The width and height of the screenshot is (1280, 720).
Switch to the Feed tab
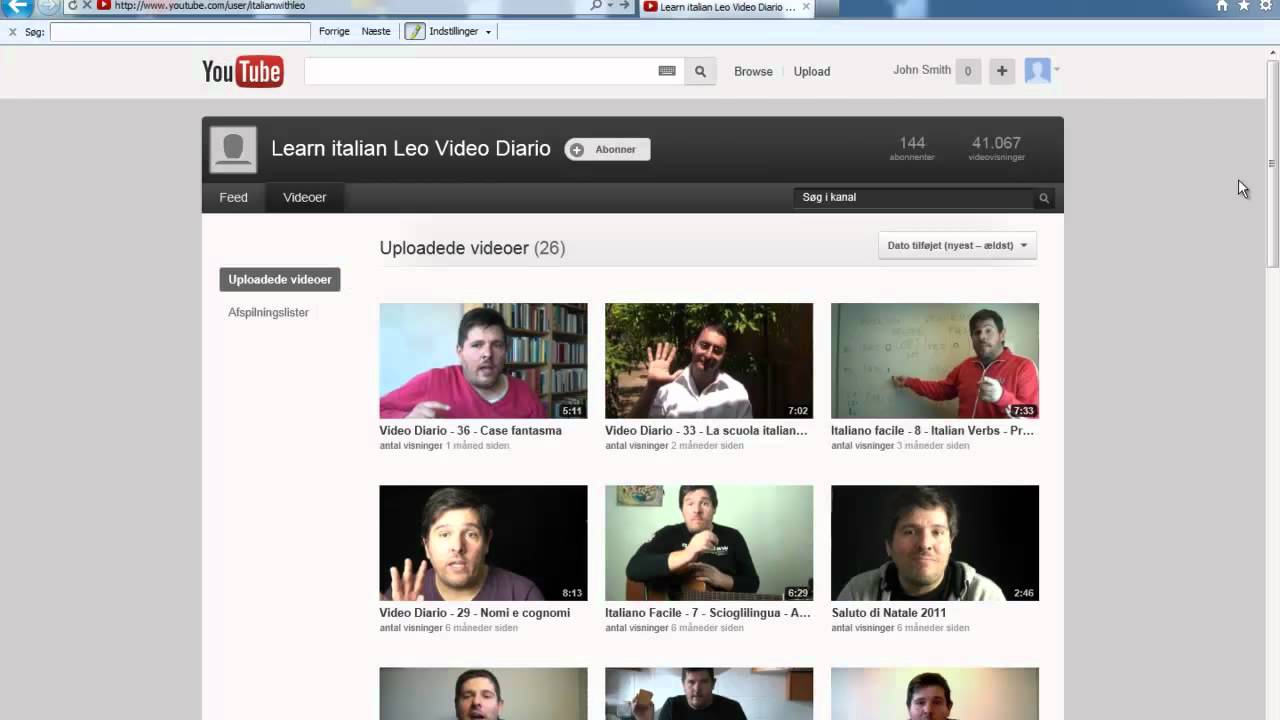(234, 198)
